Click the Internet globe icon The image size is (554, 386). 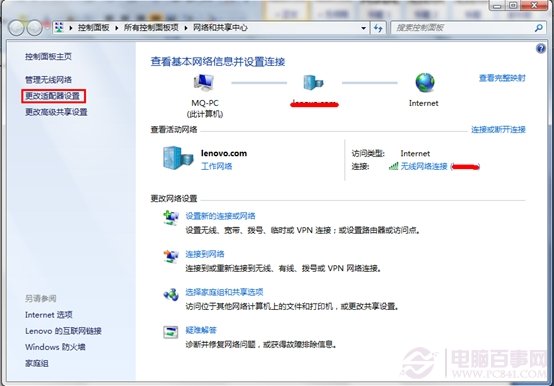click(425, 83)
